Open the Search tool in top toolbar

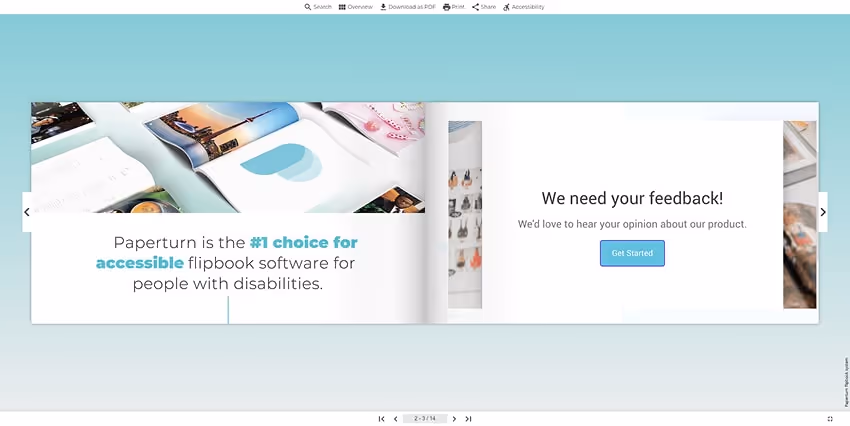pyautogui.click(x=318, y=7)
